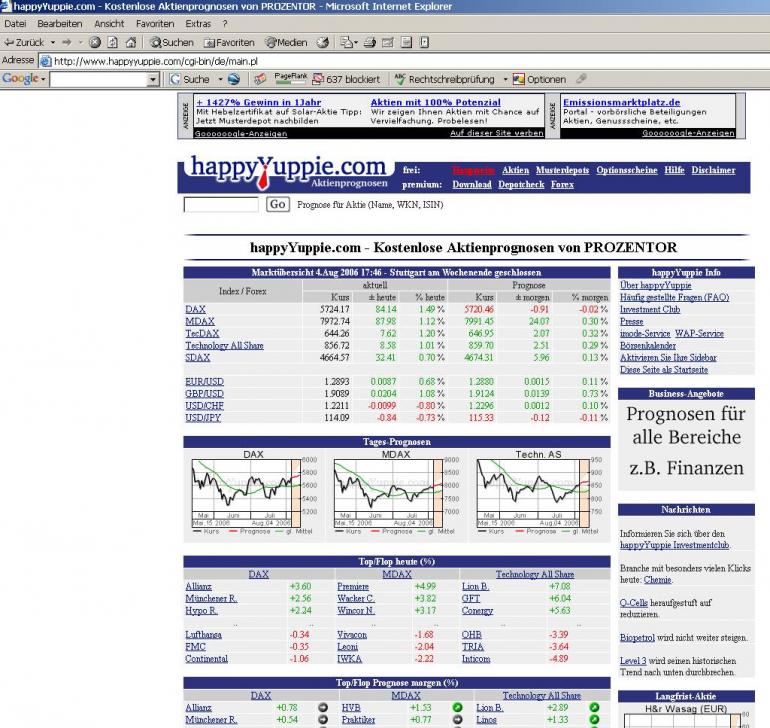Image resolution: width=770 pixels, height=728 pixels.
Task: Open the Bearbeiten menu
Action: click(60, 24)
